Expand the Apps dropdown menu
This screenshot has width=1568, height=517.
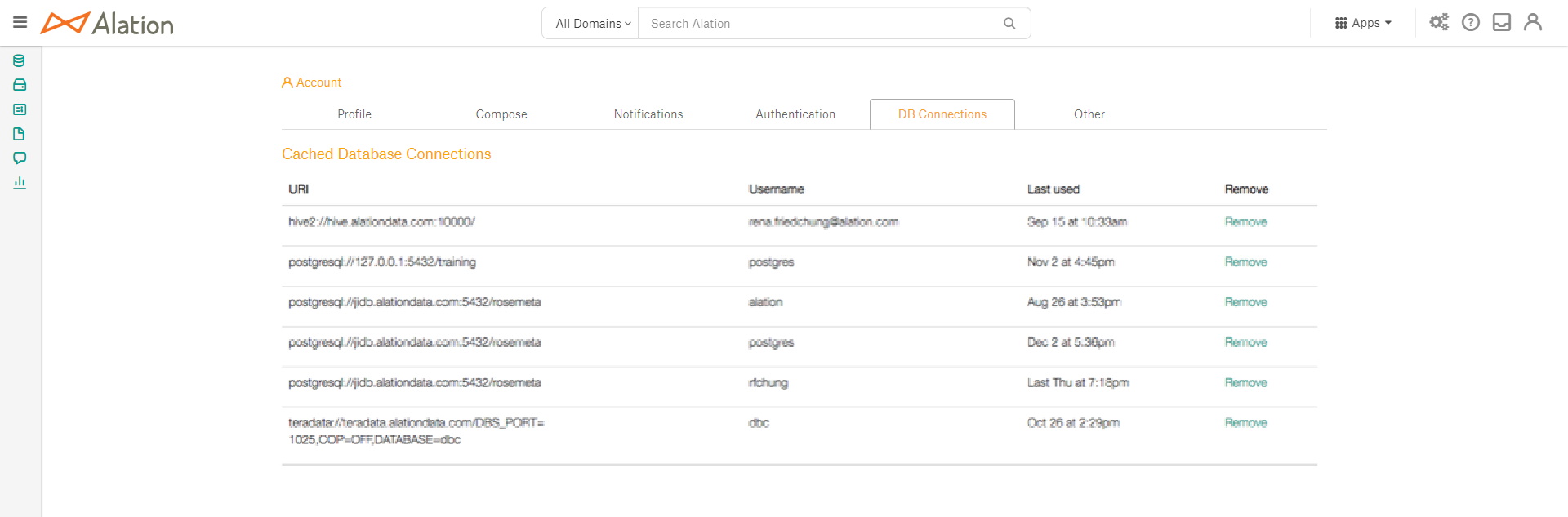1363,23
